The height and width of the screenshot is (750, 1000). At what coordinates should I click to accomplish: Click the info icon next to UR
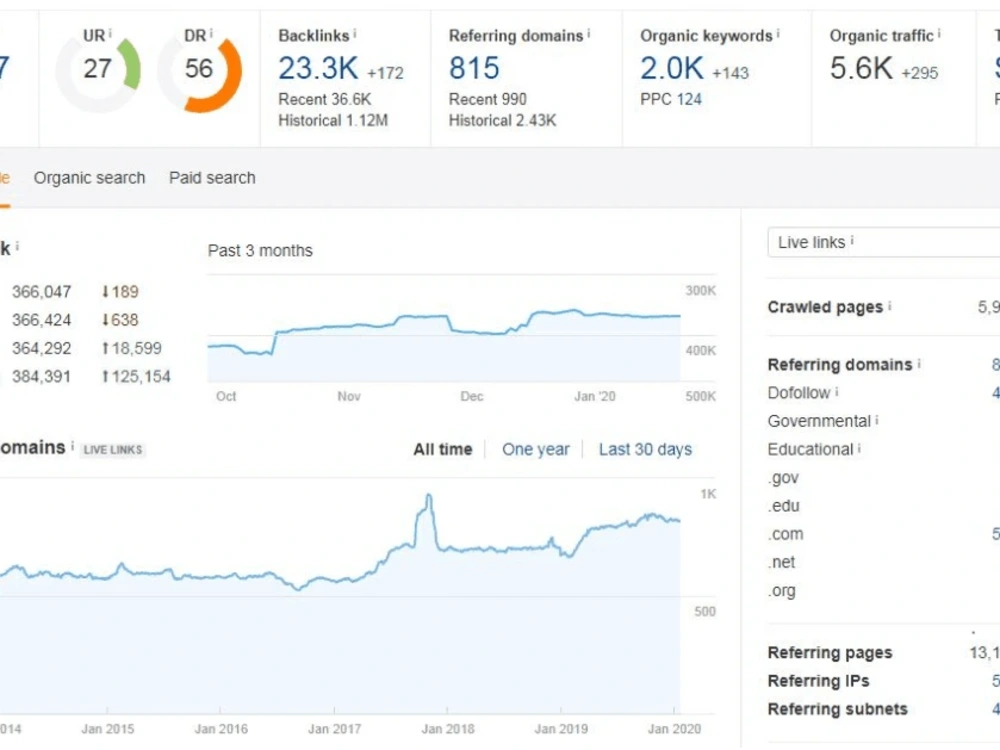point(110,32)
